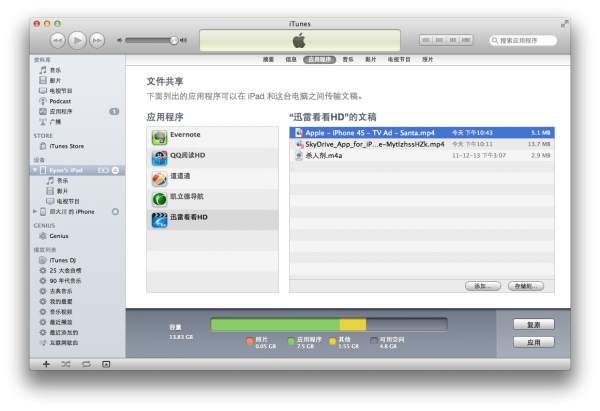Open the iTunes DJ playlist
Image resolution: width=600 pixels, height=411 pixels.
78,260
